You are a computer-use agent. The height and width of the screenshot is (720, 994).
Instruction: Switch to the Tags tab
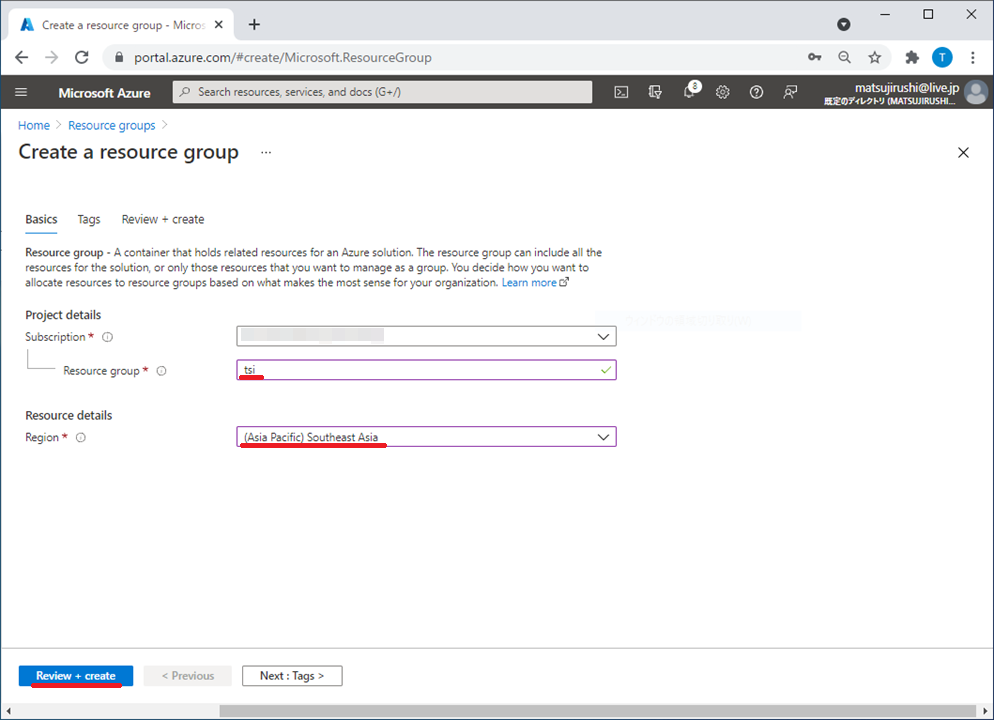click(x=89, y=219)
